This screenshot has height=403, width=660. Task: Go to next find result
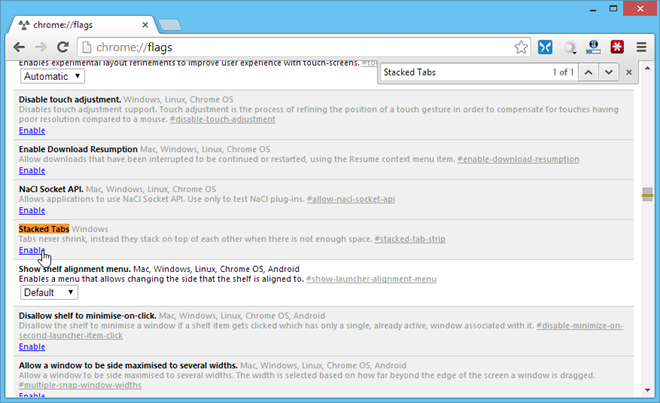pyautogui.click(x=608, y=73)
